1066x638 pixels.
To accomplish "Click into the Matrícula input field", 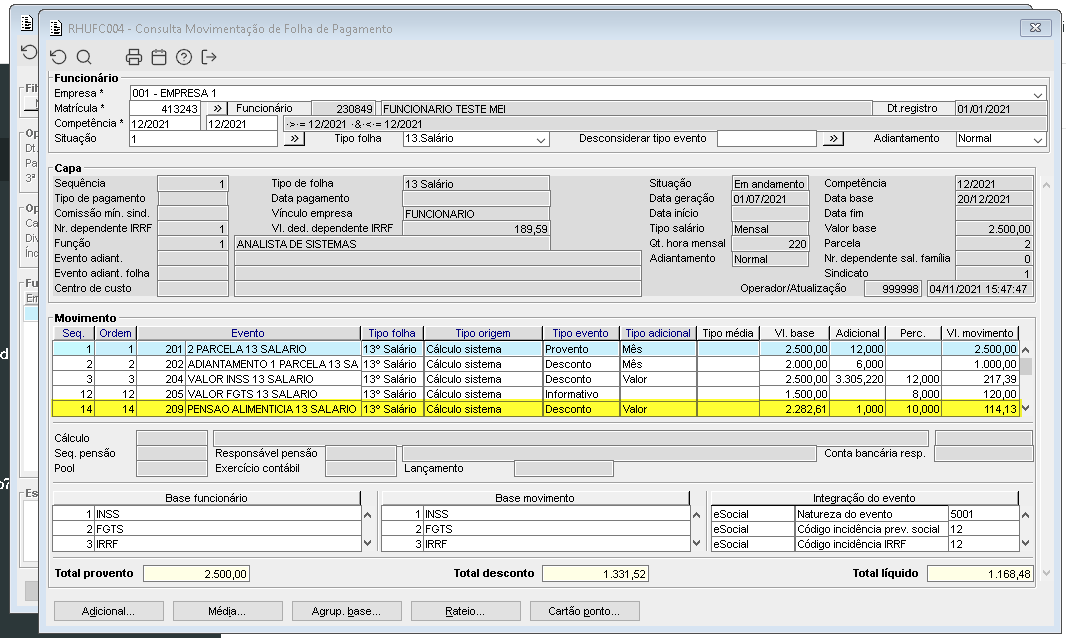I will click(x=165, y=108).
